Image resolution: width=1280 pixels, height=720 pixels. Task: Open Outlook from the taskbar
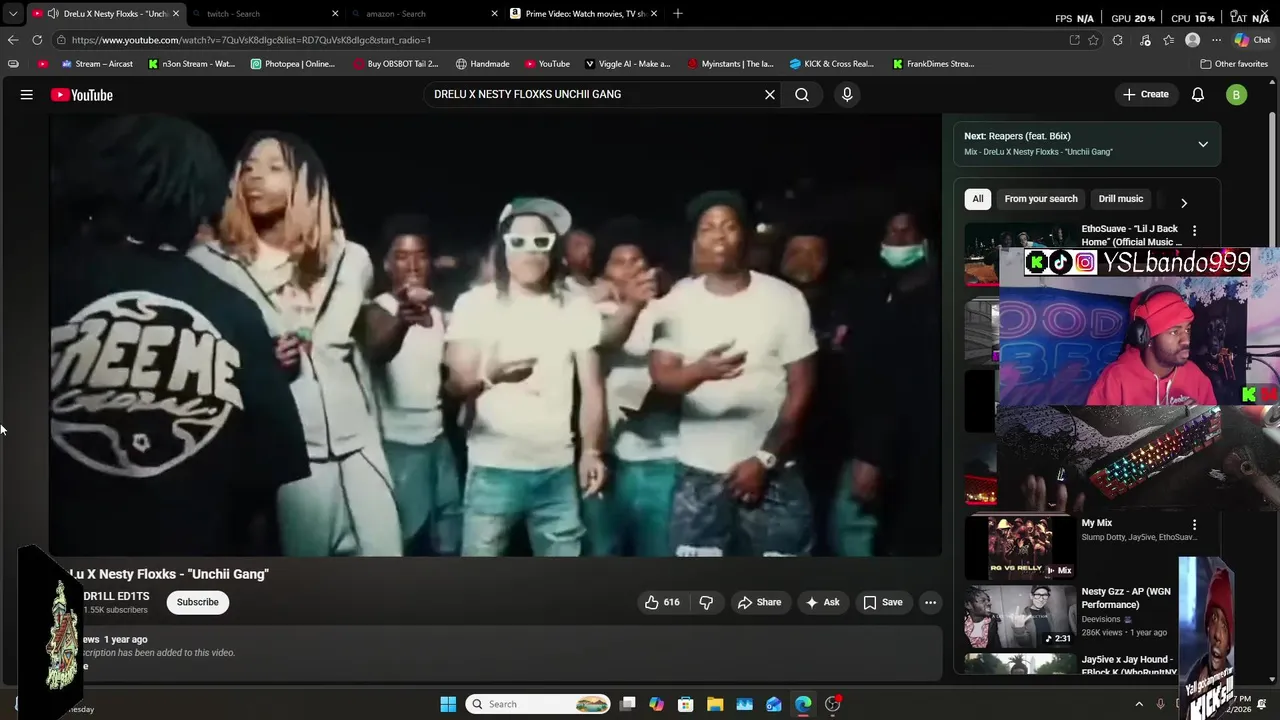point(774,704)
